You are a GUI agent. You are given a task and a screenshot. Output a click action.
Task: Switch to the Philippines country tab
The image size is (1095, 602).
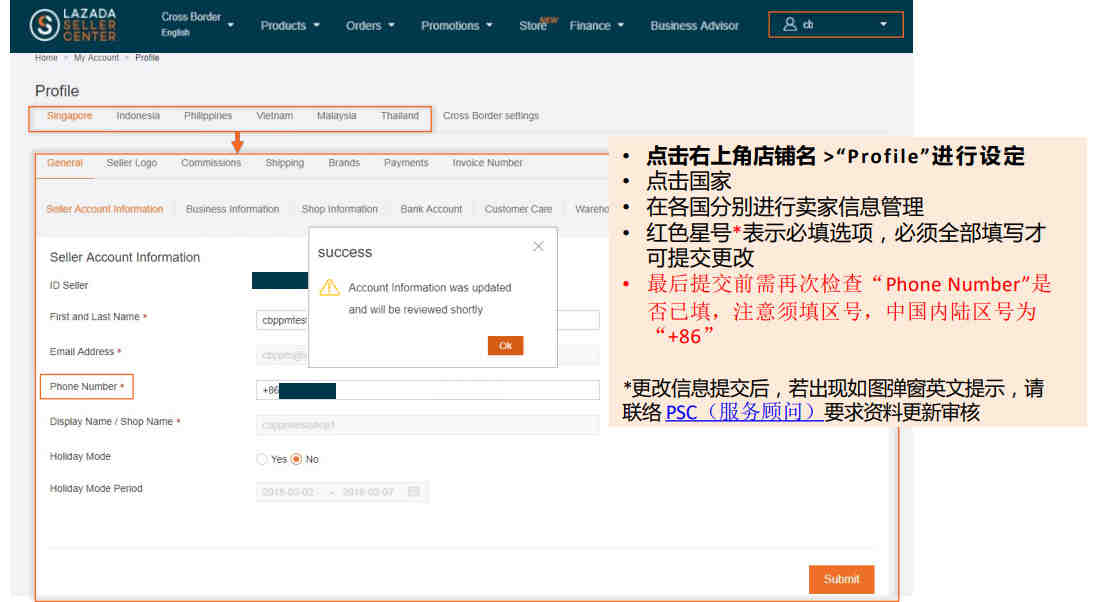tap(208, 116)
